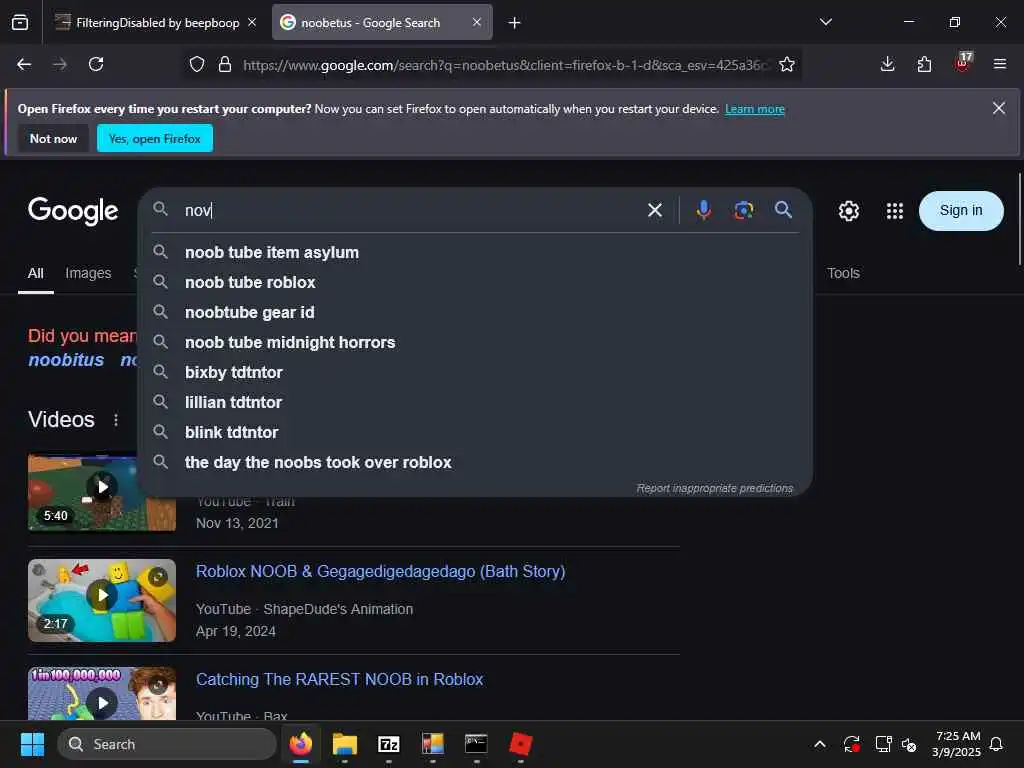The height and width of the screenshot is (768, 1024).
Task: Choose suggestion bixby tdtntor
Action: pos(475,372)
